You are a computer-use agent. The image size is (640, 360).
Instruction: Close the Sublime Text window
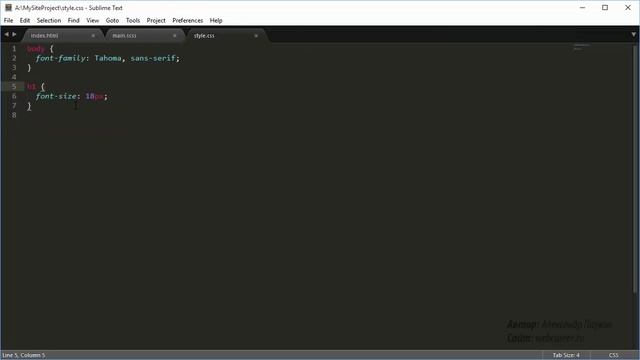pyautogui.click(x=628, y=8)
